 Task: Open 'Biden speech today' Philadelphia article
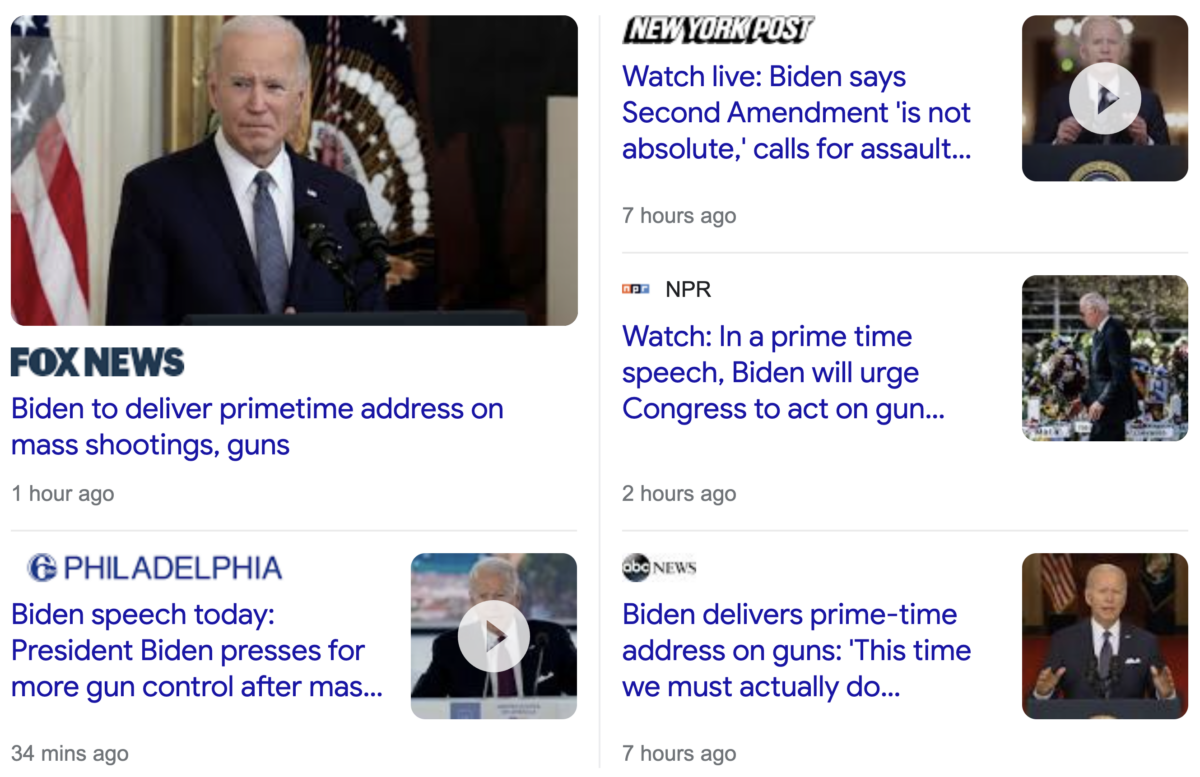[x=197, y=650]
